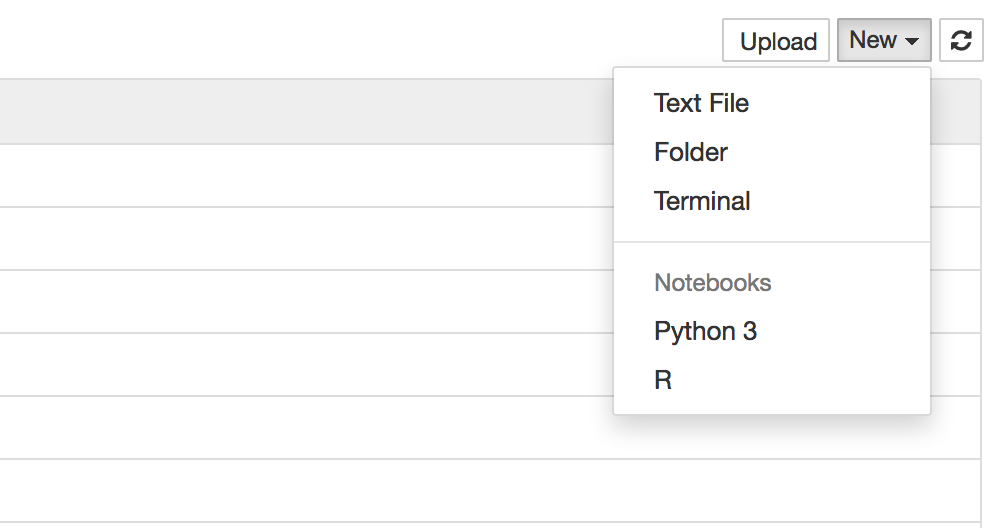Select the sixth empty file list row
The width and height of the screenshot is (1006, 528).
(300, 491)
